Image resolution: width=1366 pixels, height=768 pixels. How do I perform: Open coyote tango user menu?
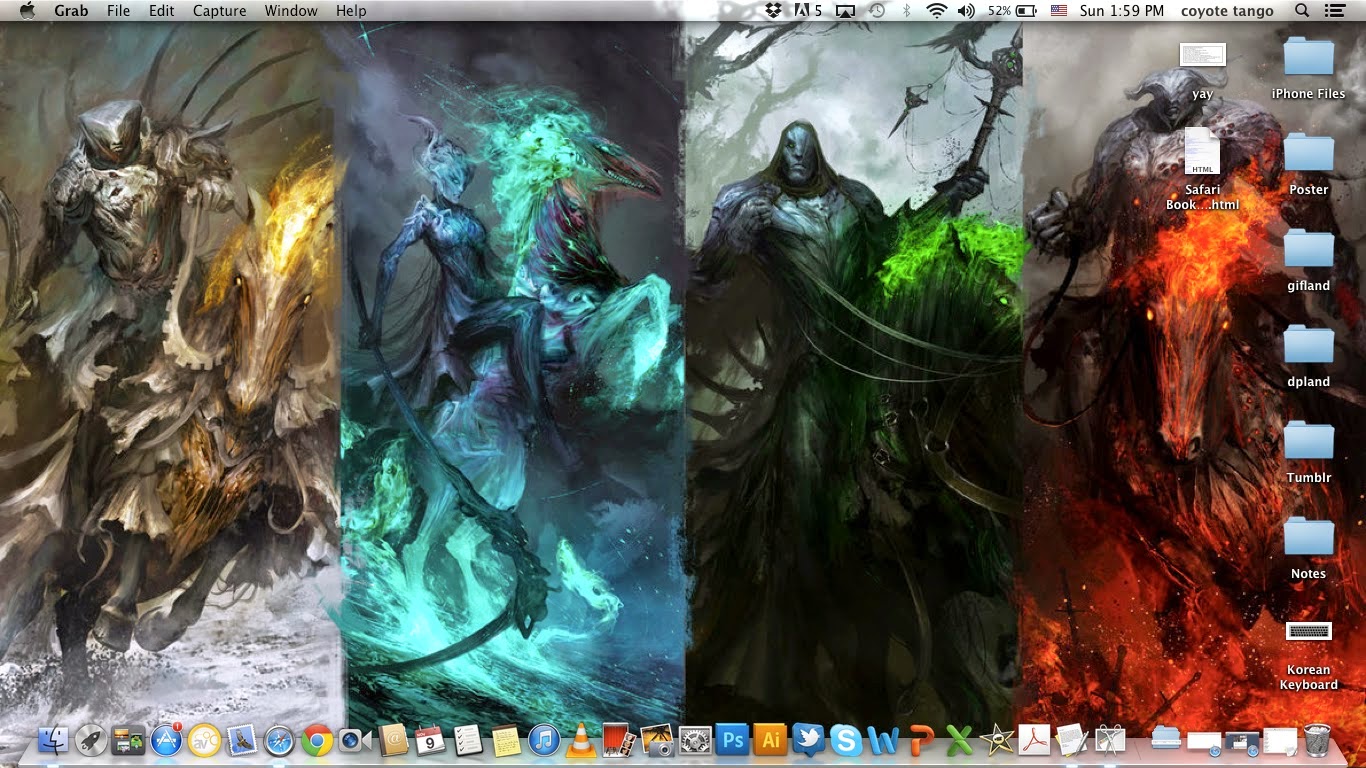pyautogui.click(x=1227, y=11)
